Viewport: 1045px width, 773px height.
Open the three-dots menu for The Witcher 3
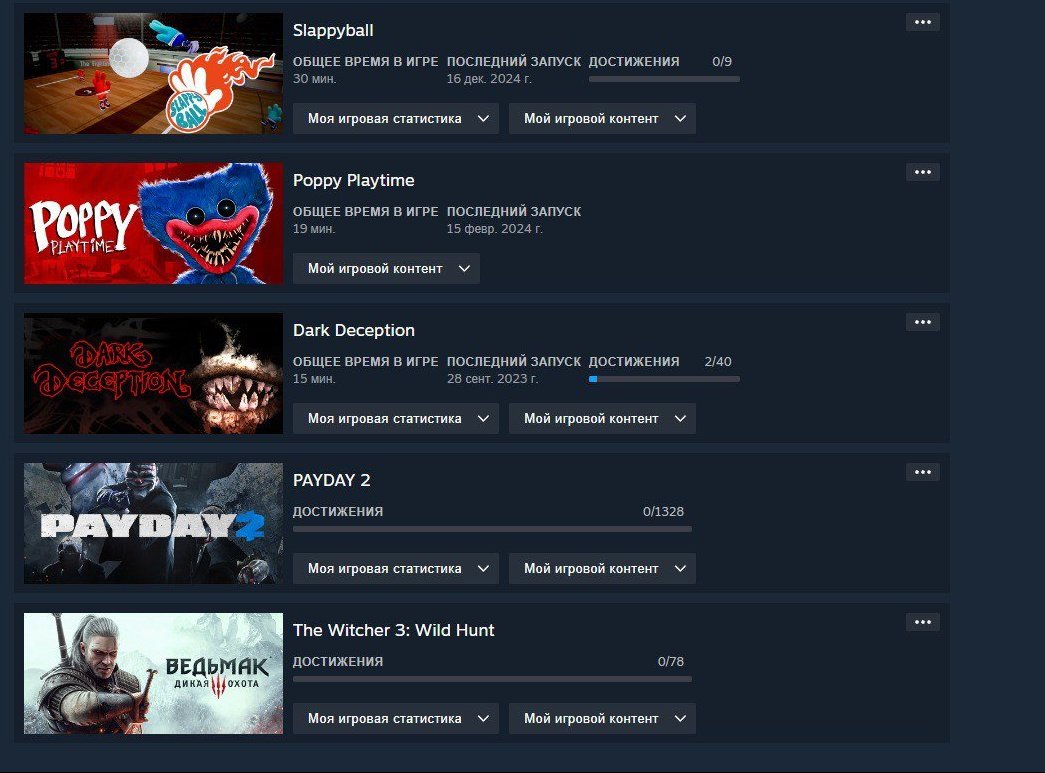(x=922, y=622)
